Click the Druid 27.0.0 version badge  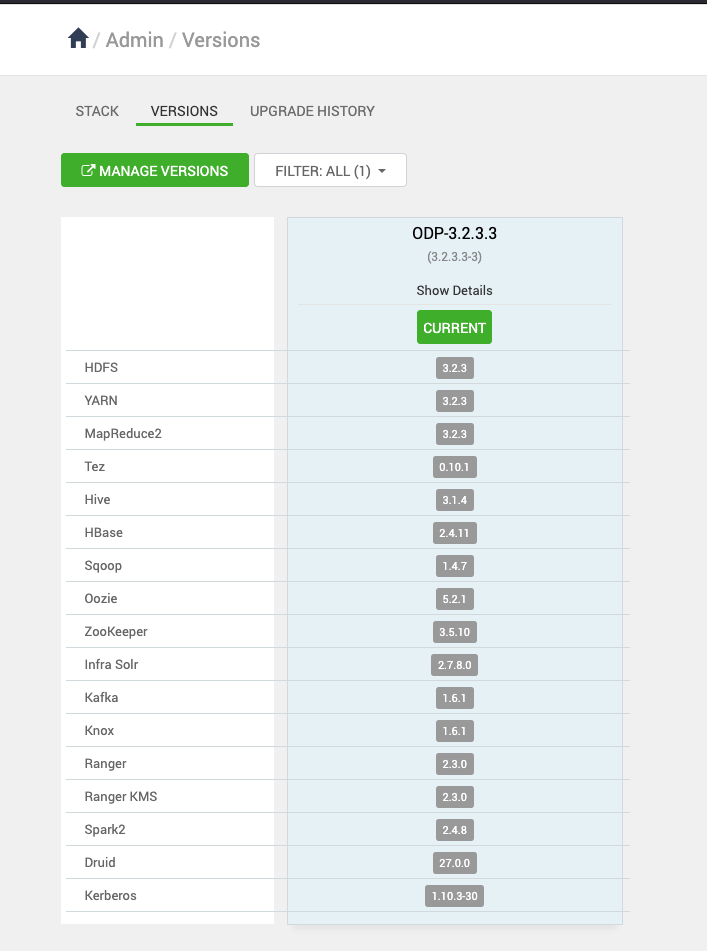tap(454, 863)
